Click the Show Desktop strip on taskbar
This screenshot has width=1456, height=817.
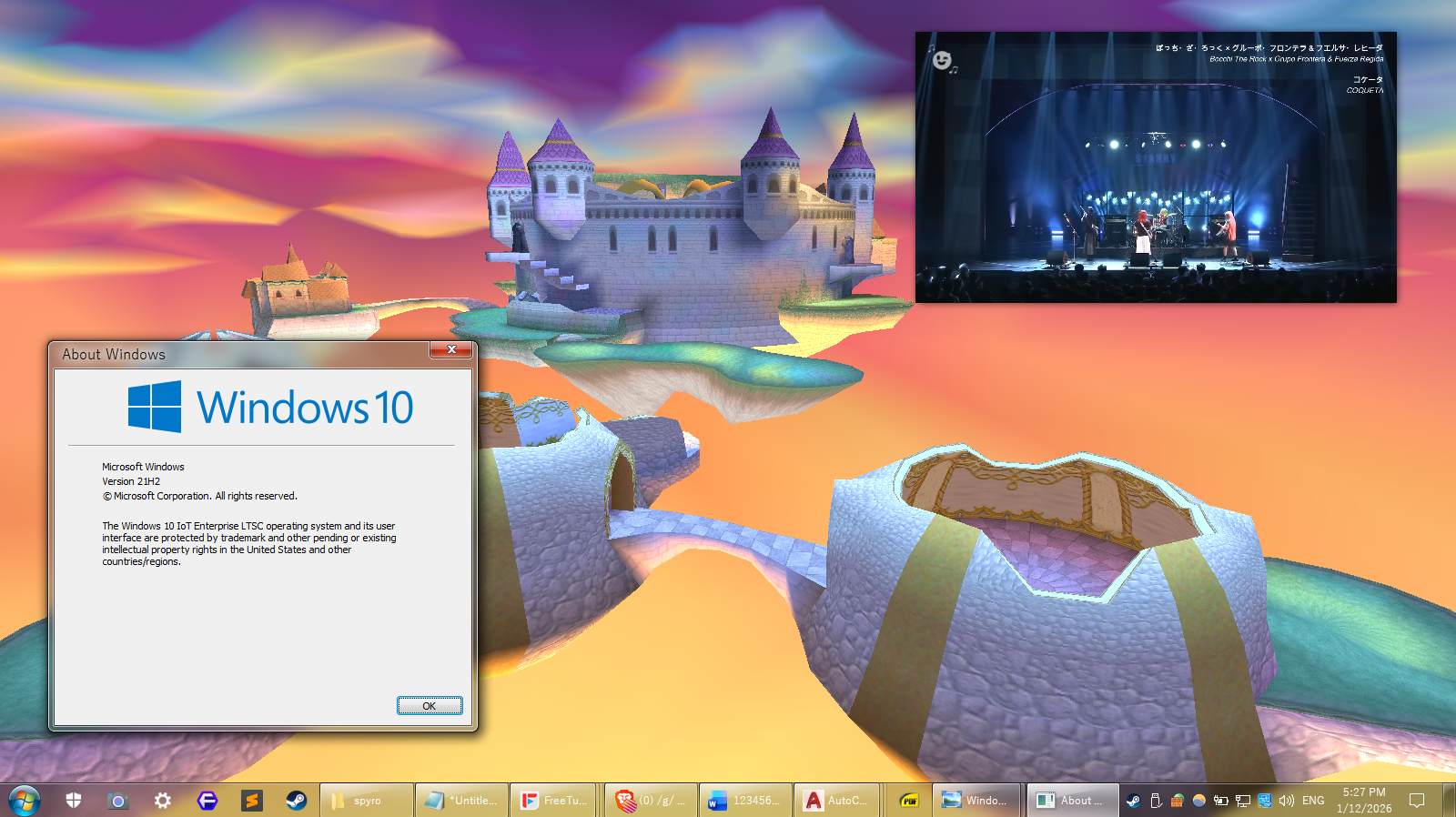point(1449,801)
